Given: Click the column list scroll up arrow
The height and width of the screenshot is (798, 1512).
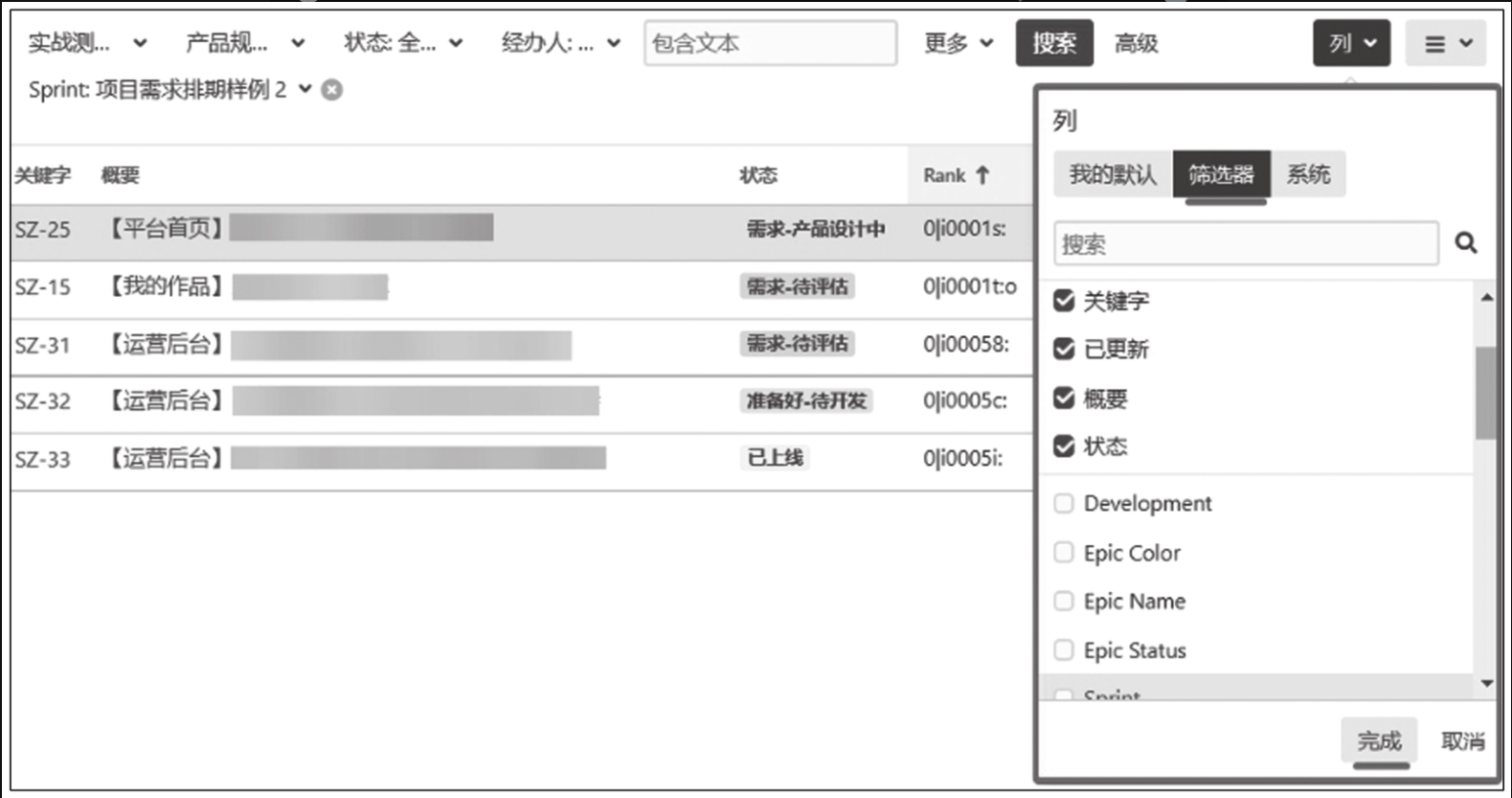Looking at the screenshot, I should click(x=1486, y=298).
